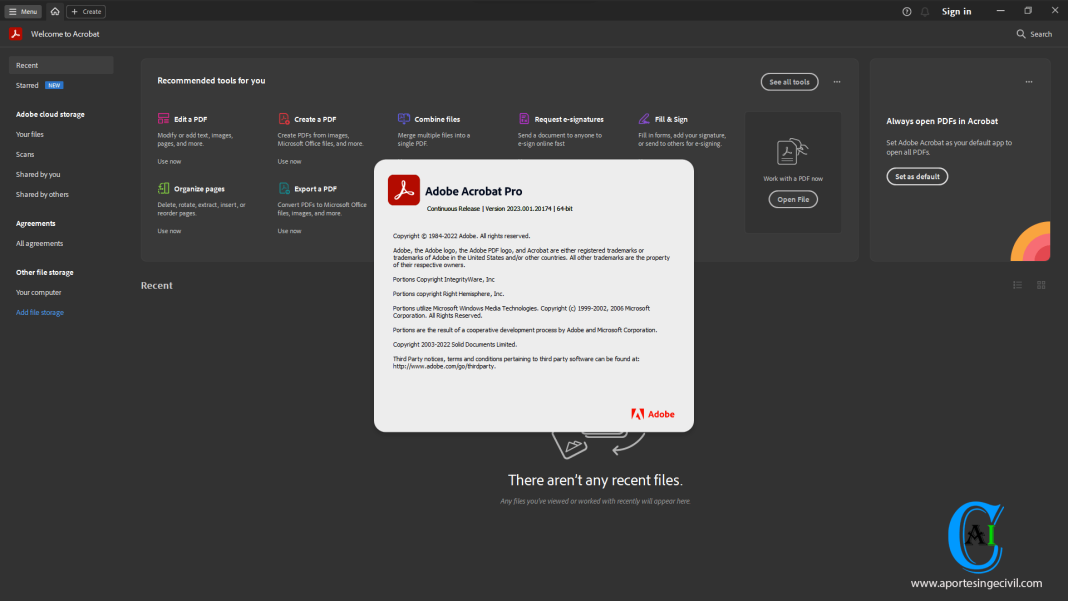The image size is (1068, 601).
Task: Select the Recent tab in sidebar
Action: point(28,64)
